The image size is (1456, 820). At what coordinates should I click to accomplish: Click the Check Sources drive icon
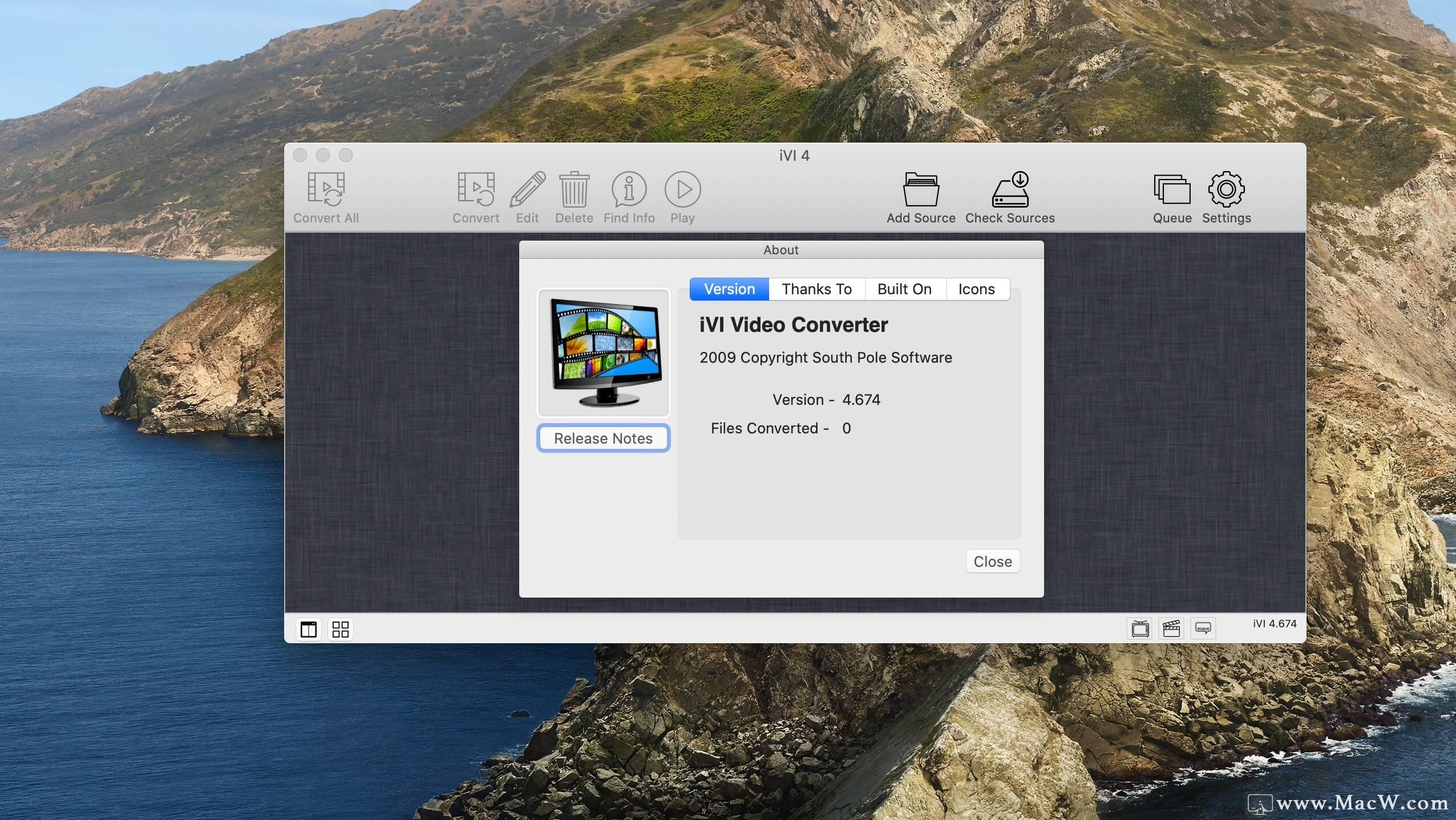(x=1010, y=189)
